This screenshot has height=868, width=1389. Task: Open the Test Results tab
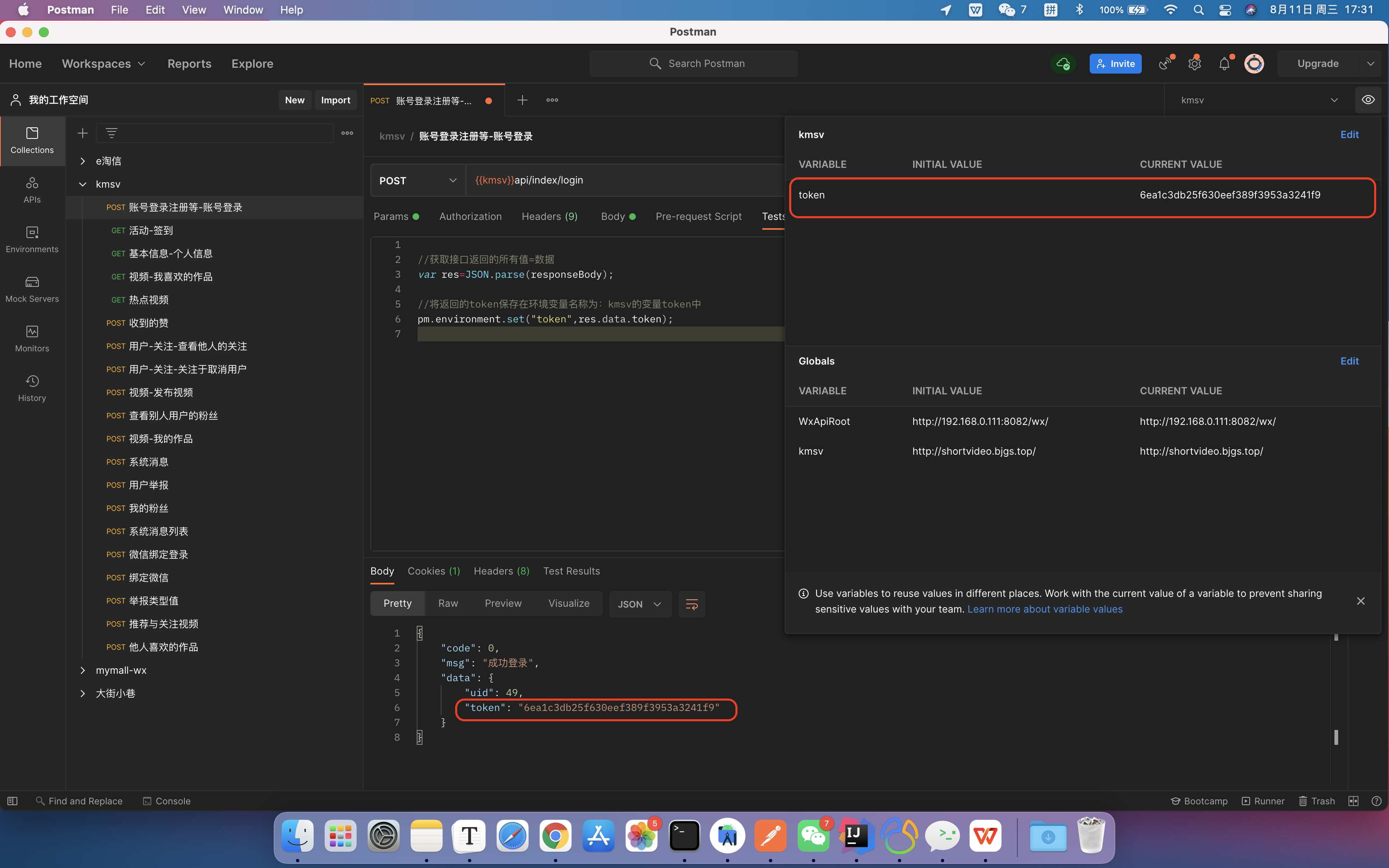point(571,571)
